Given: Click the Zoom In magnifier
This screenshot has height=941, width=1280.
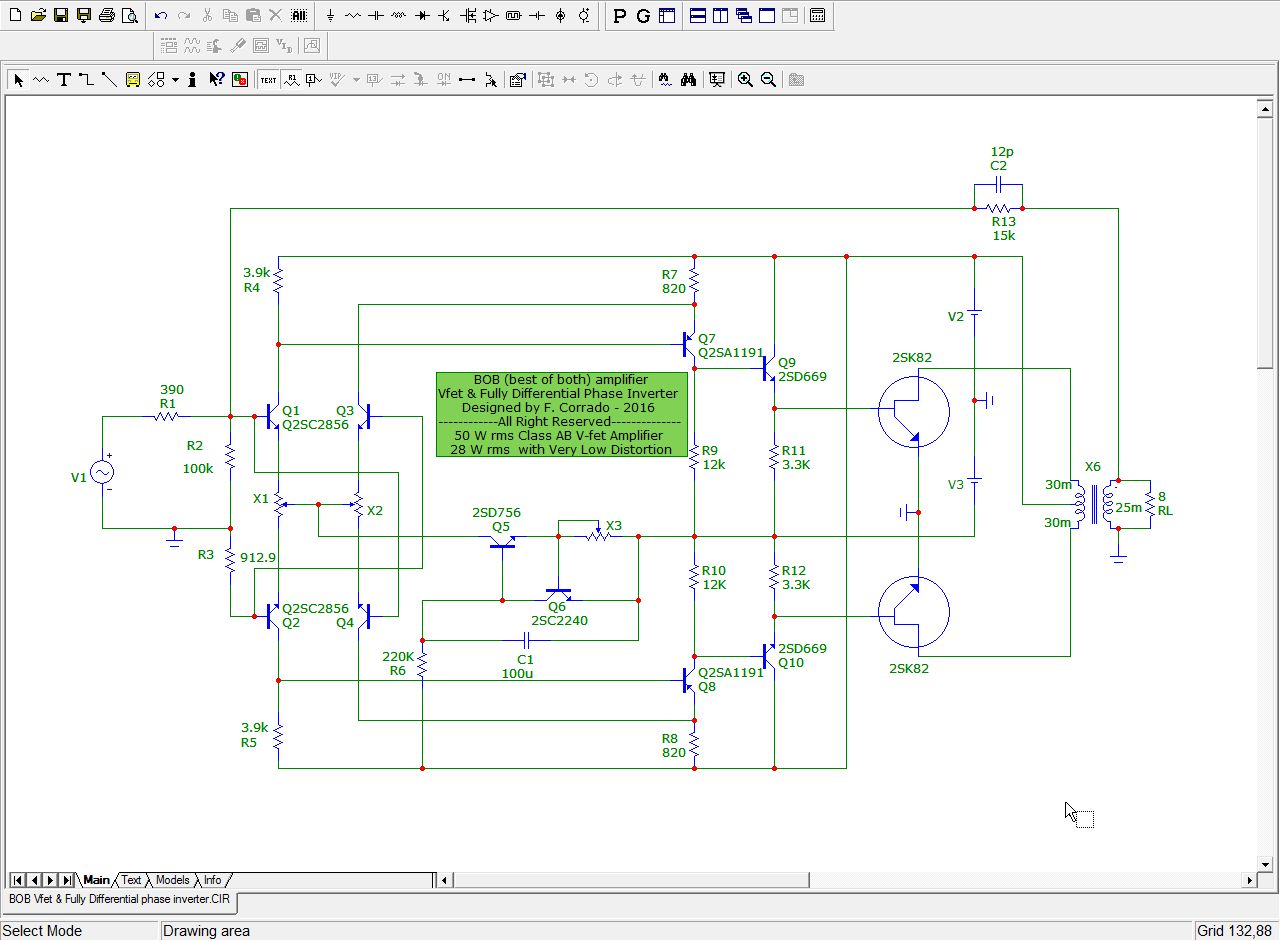Looking at the screenshot, I should click(745, 80).
